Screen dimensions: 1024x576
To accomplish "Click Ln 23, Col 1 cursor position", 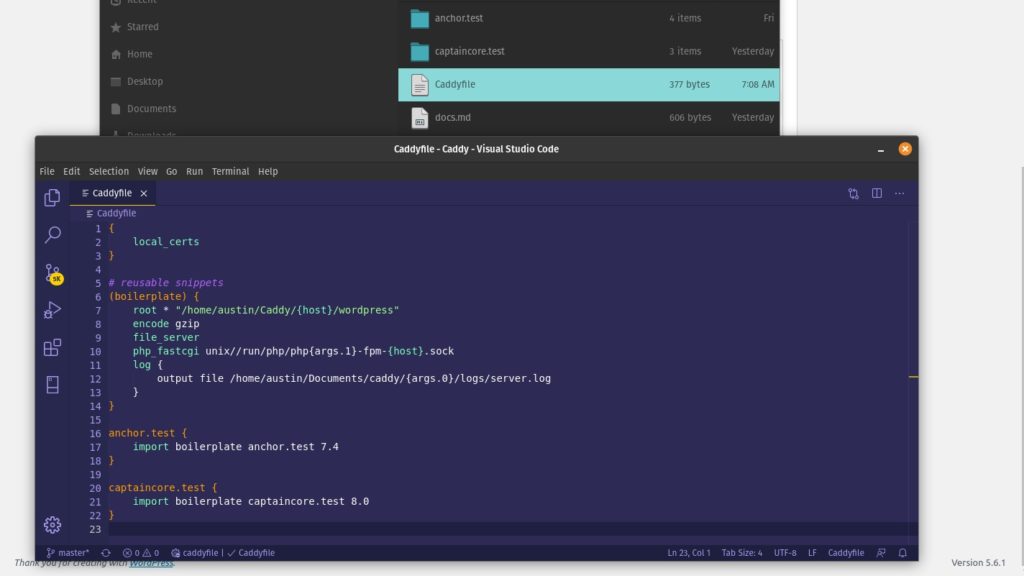I will (688, 552).
